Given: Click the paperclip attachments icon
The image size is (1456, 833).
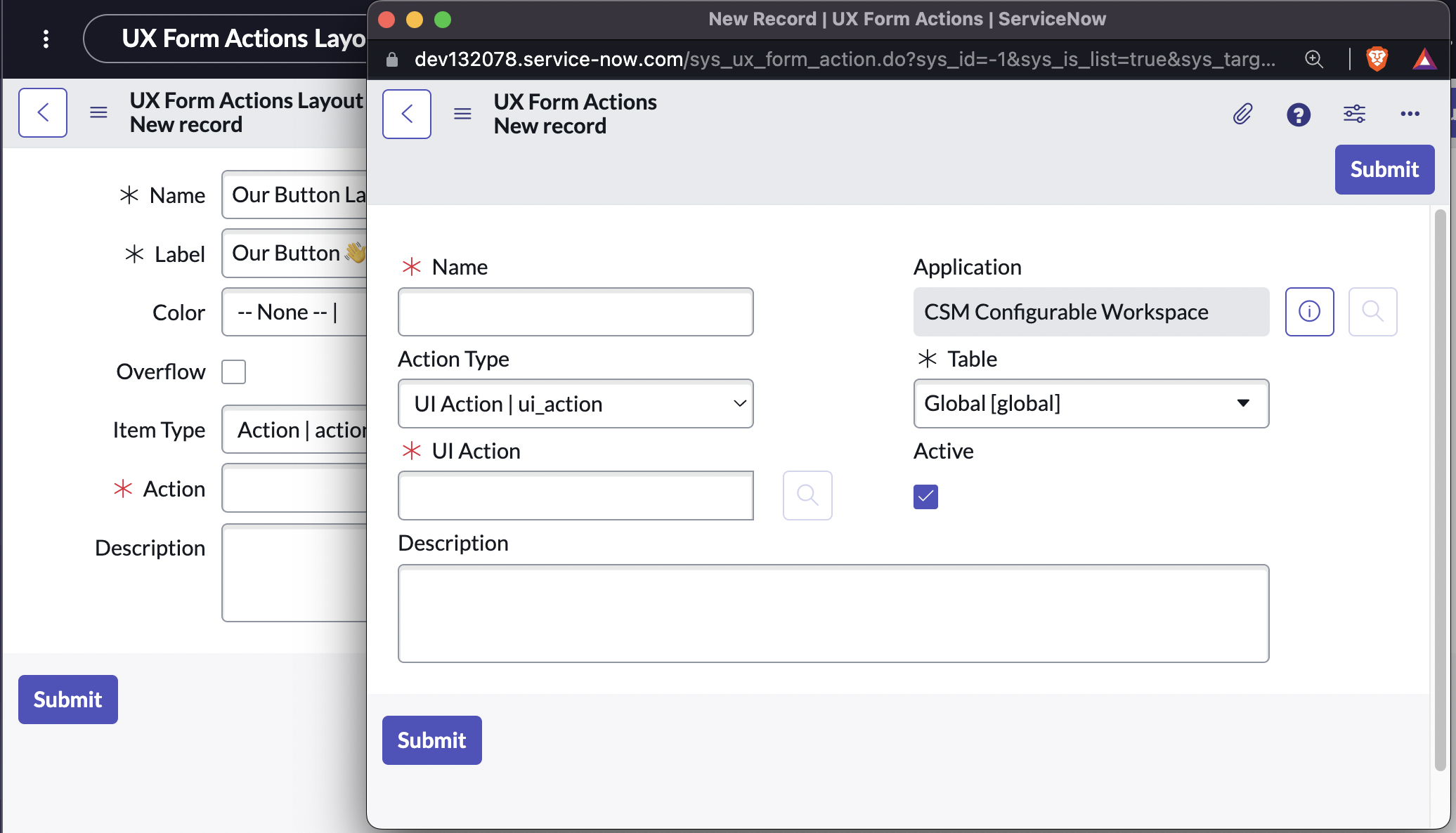Looking at the screenshot, I should (x=1242, y=114).
